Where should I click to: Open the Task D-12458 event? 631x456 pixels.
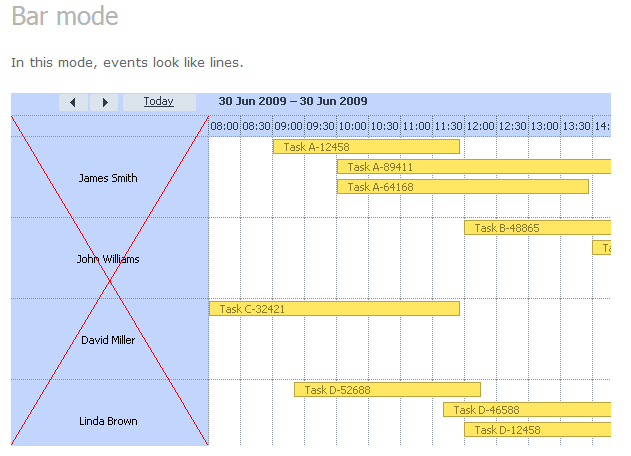(x=536, y=430)
